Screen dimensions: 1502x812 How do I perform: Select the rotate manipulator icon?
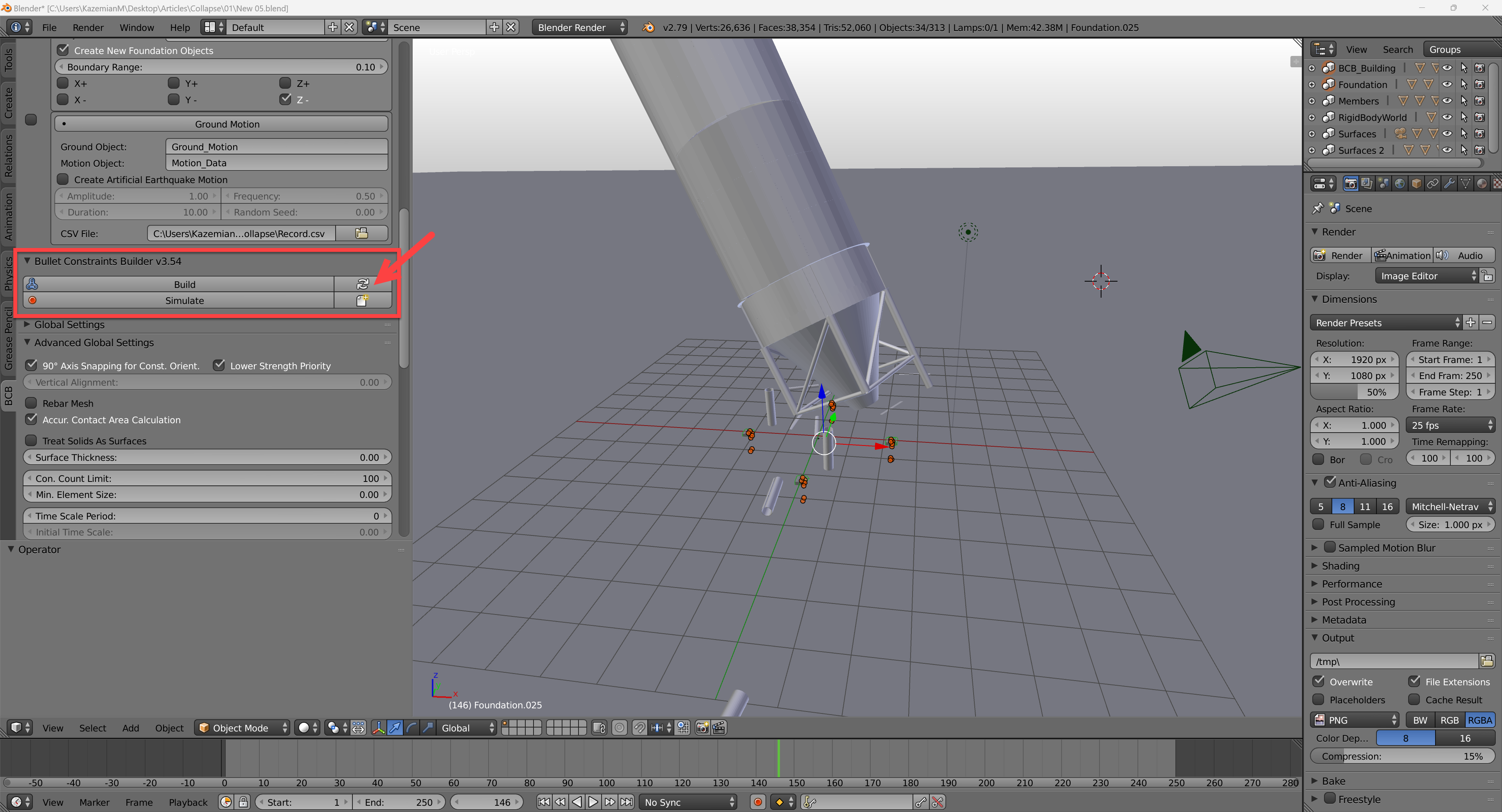411,728
